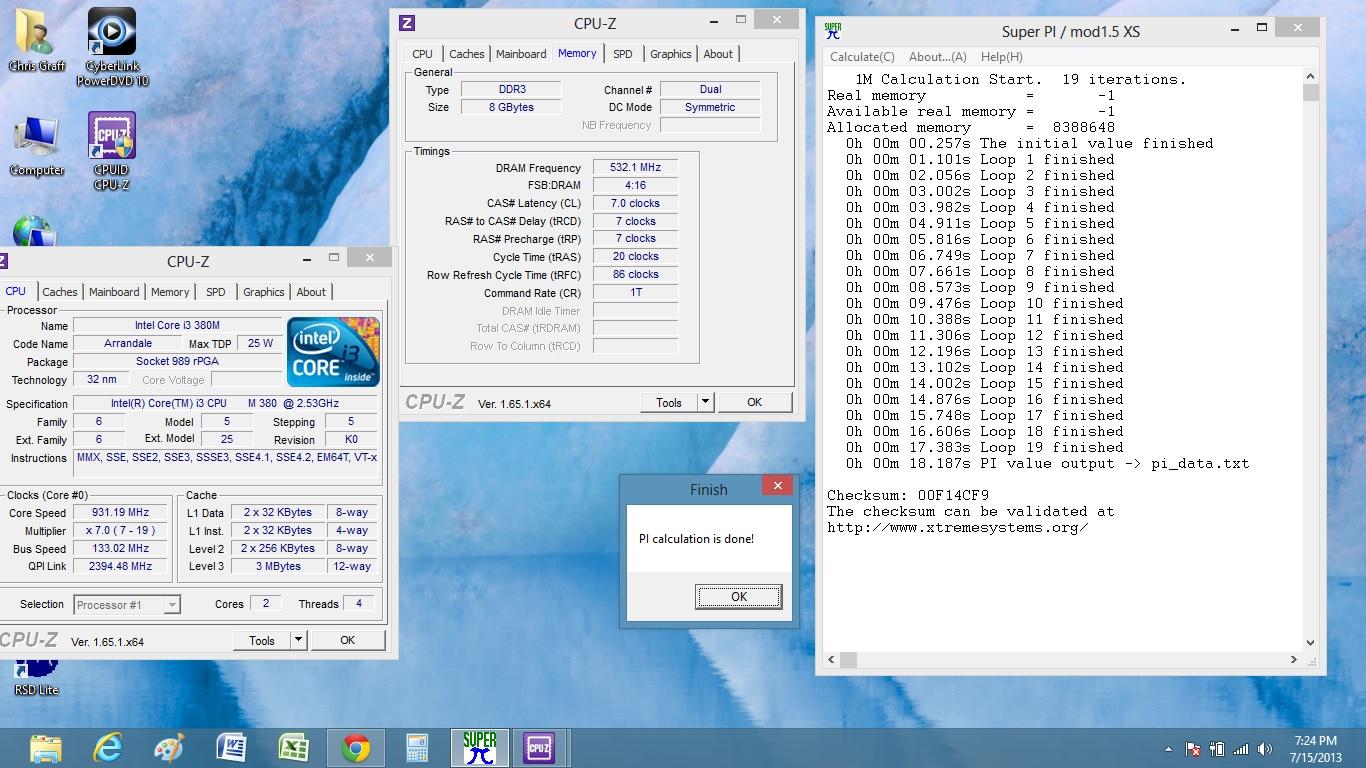The image size is (1366, 768).
Task: Click Super PI vertical scrollbar up arrow
Action: click(1310, 76)
